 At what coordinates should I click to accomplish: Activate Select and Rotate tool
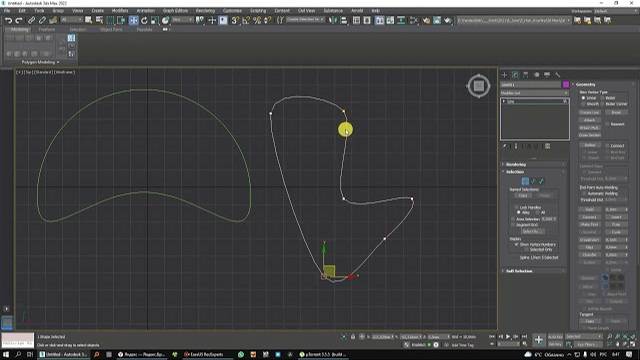pyautogui.click(x=144, y=20)
